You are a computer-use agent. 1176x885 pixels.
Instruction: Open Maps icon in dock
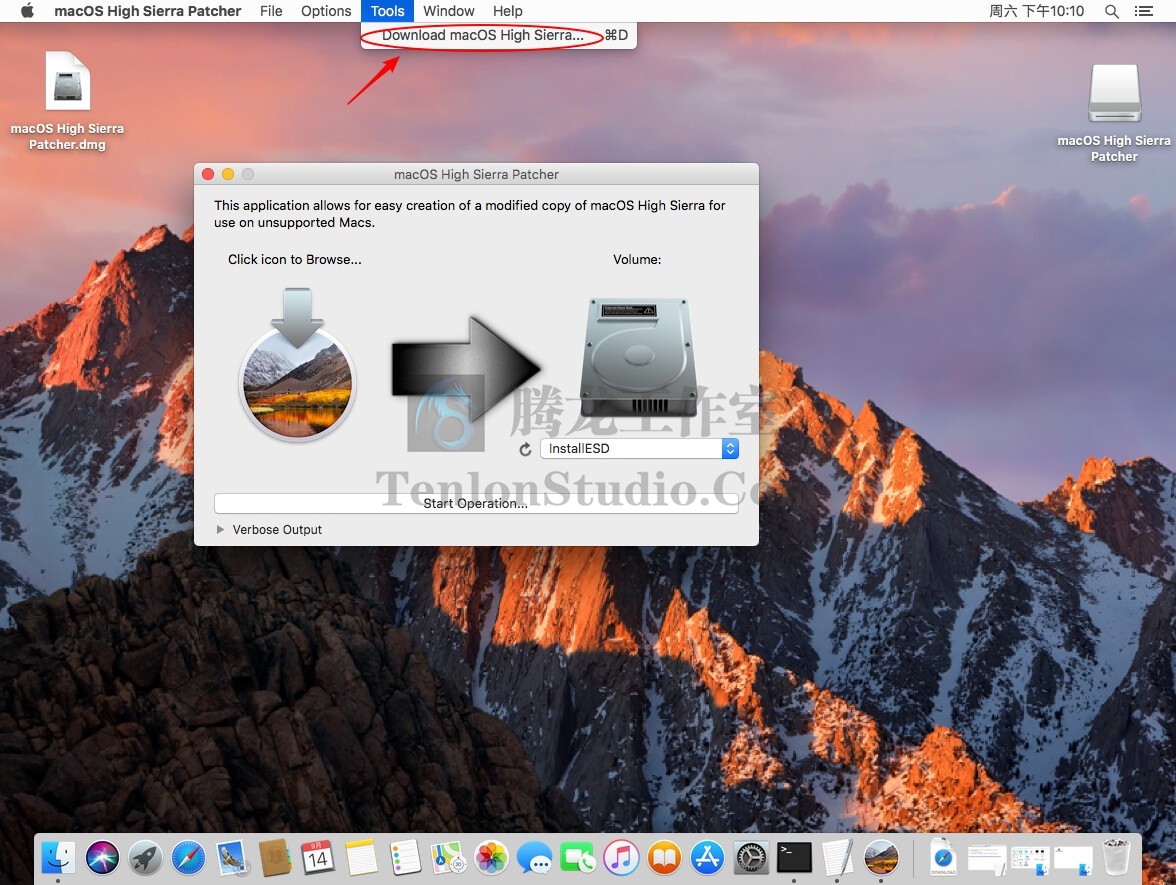coord(448,857)
